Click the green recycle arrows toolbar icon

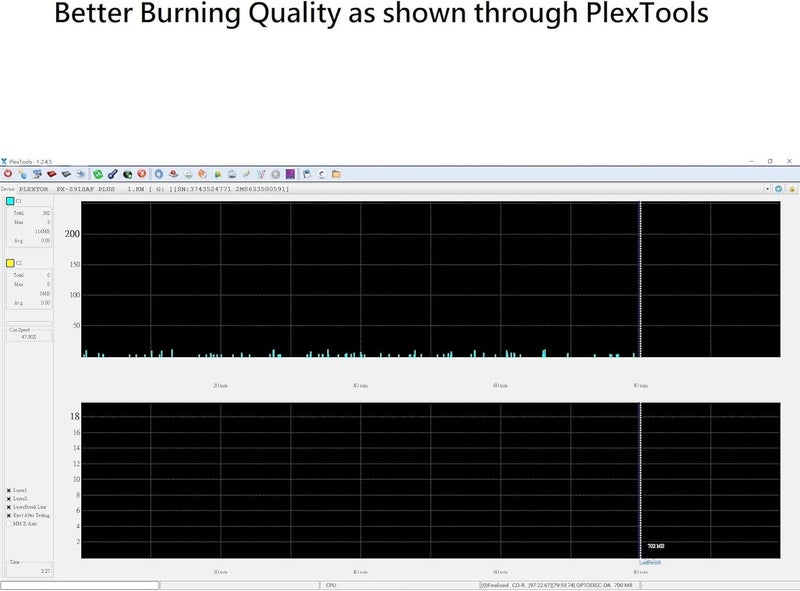click(98, 174)
